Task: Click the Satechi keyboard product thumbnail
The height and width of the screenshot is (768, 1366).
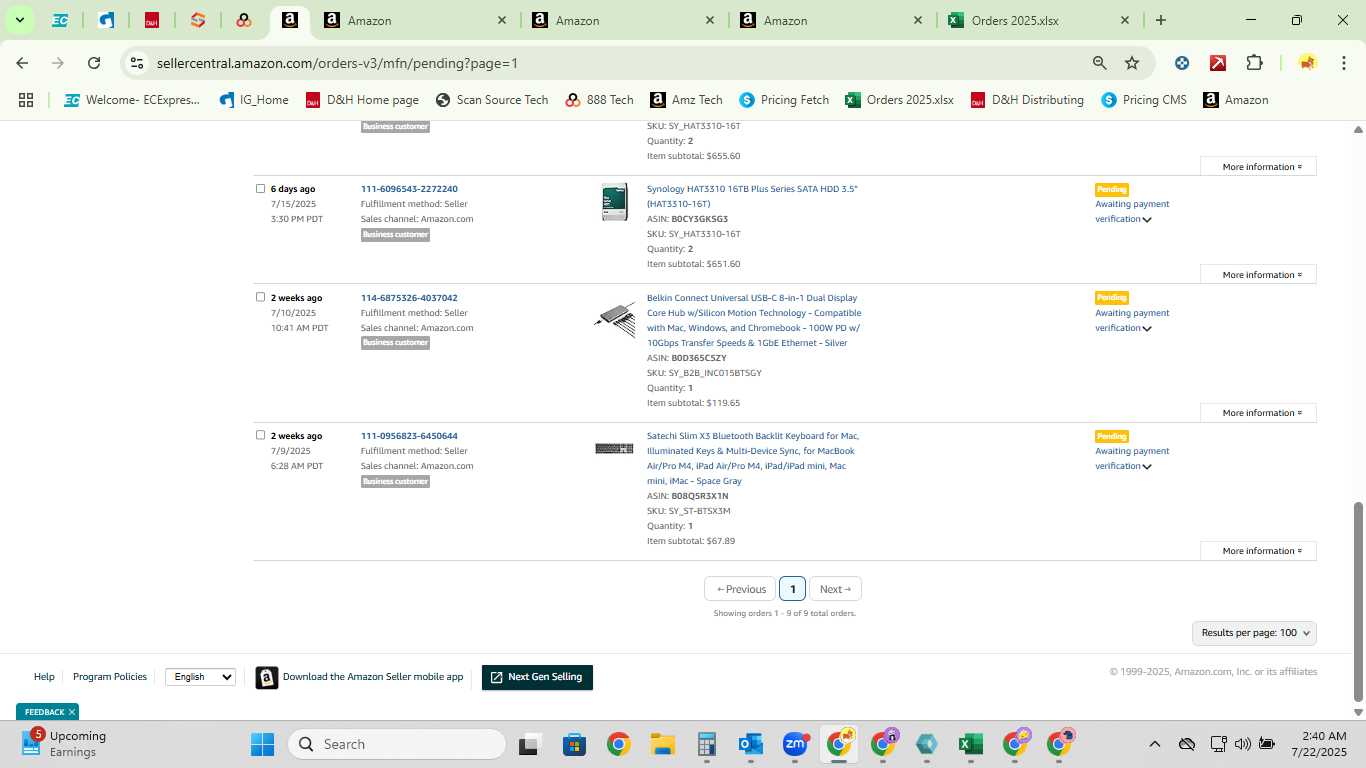Action: point(614,448)
